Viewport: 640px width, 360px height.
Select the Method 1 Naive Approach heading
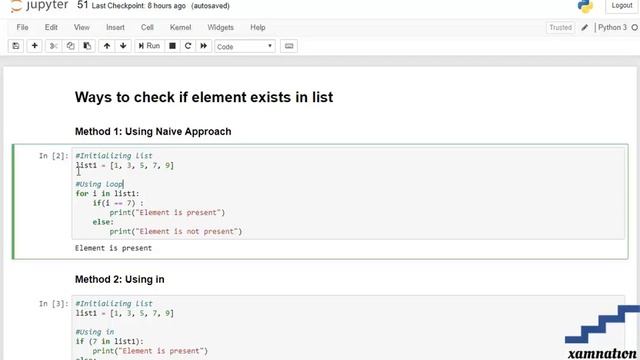153,131
